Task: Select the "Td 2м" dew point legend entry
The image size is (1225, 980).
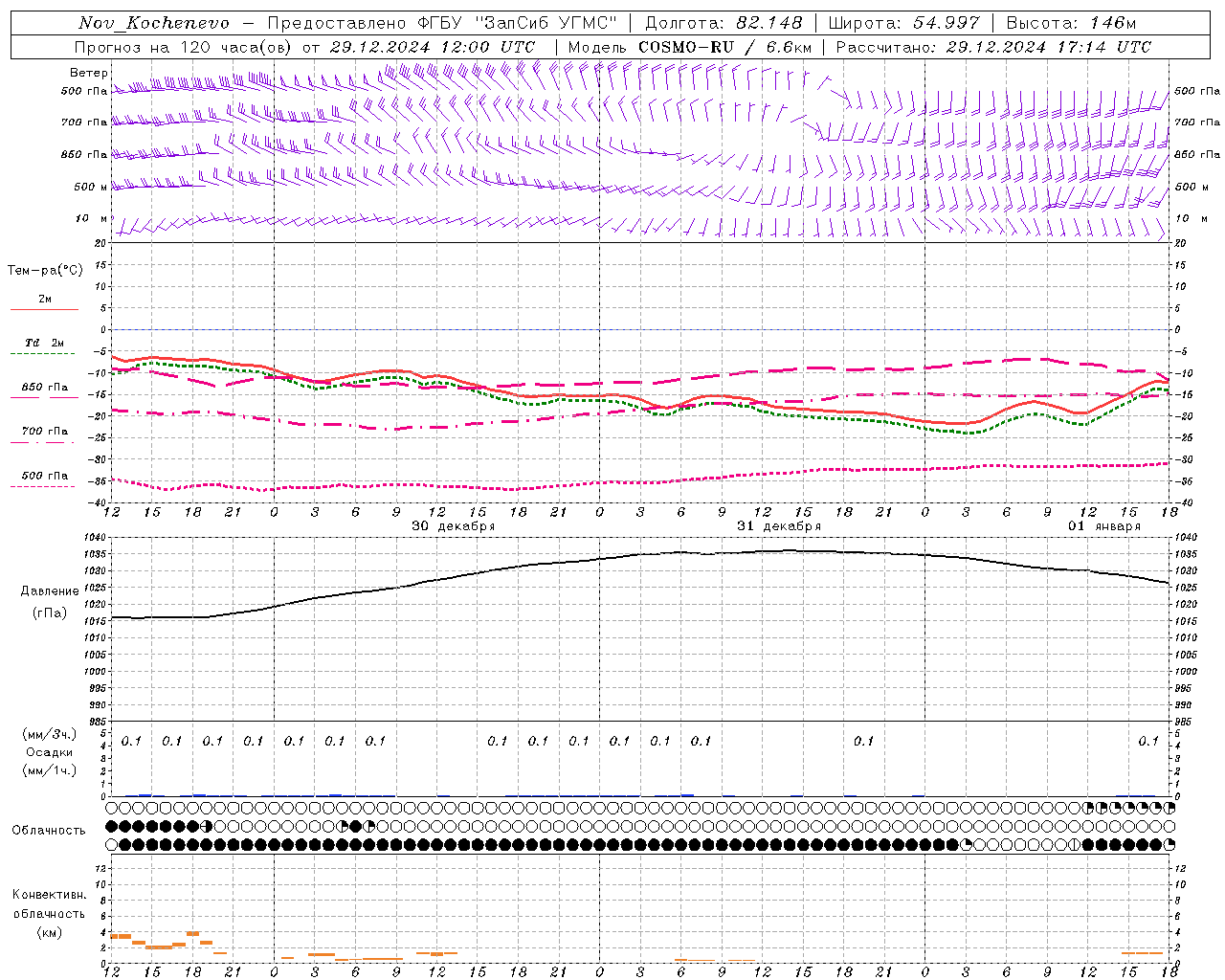Action: pos(44,343)
